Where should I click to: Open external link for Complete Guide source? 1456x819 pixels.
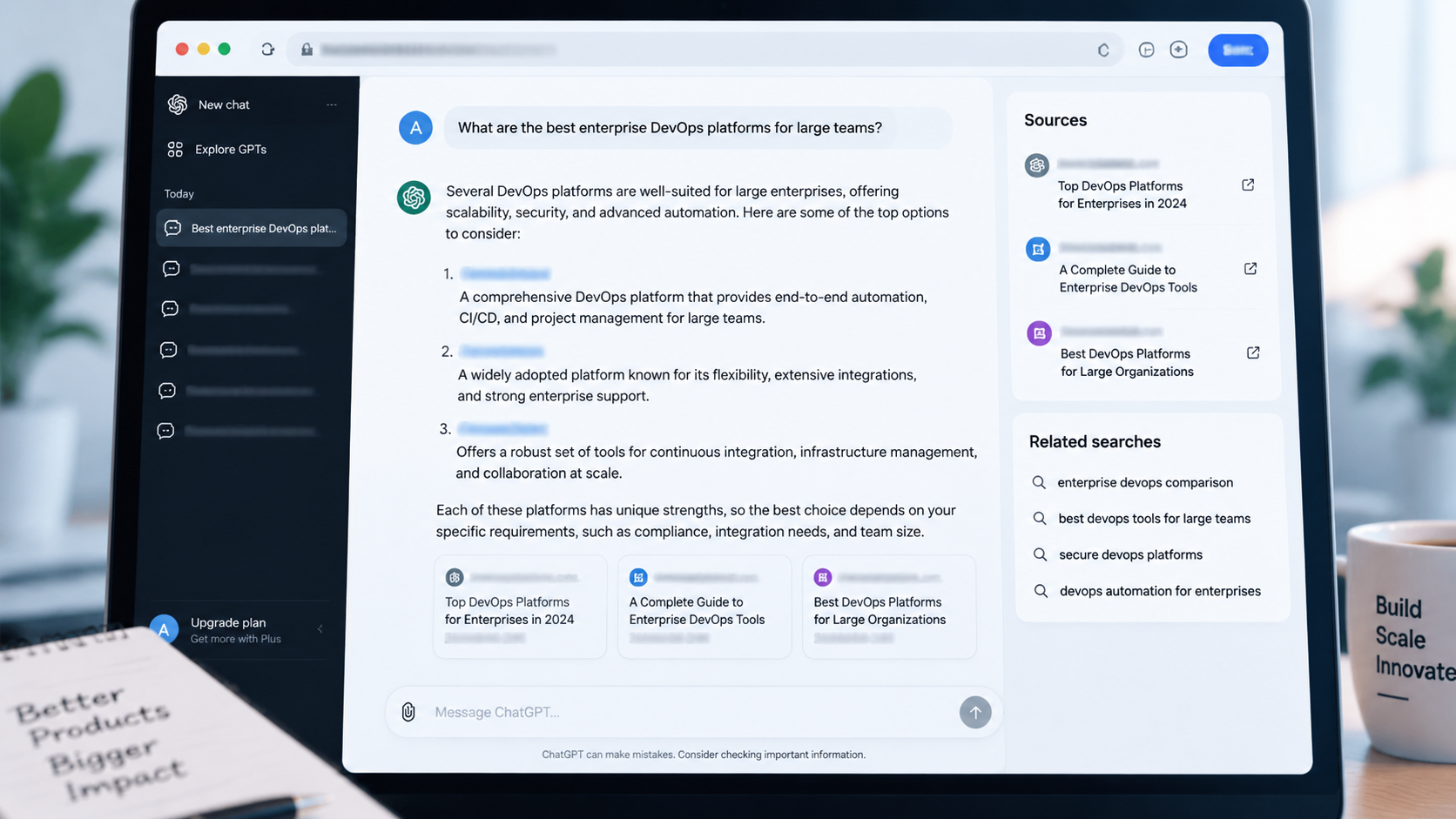tap(1250, 269)
